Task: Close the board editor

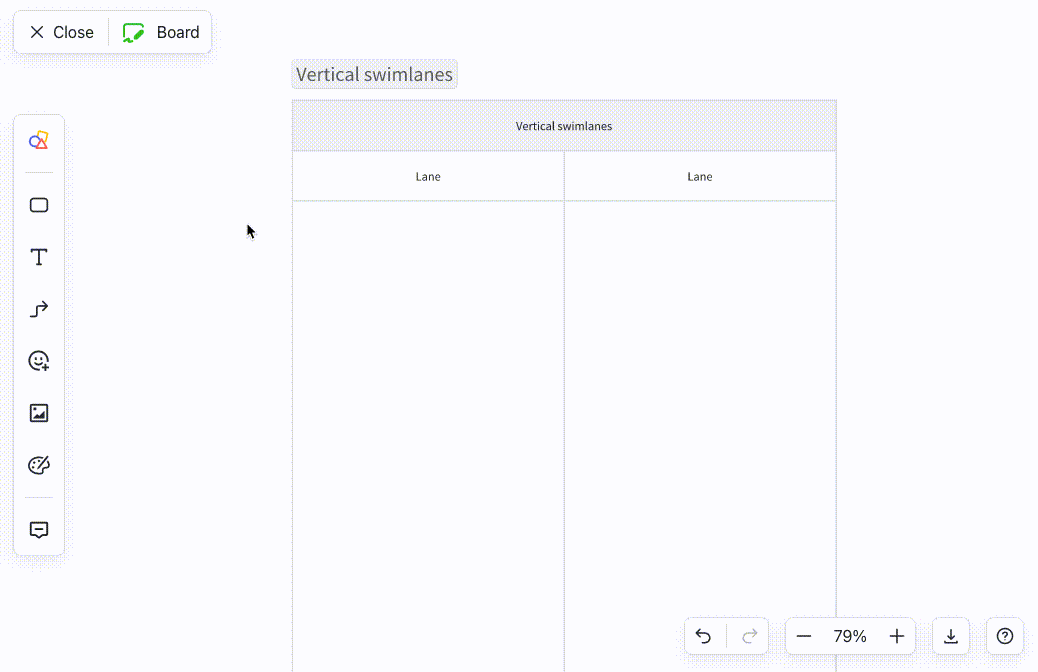Action: tap(60, 31)
